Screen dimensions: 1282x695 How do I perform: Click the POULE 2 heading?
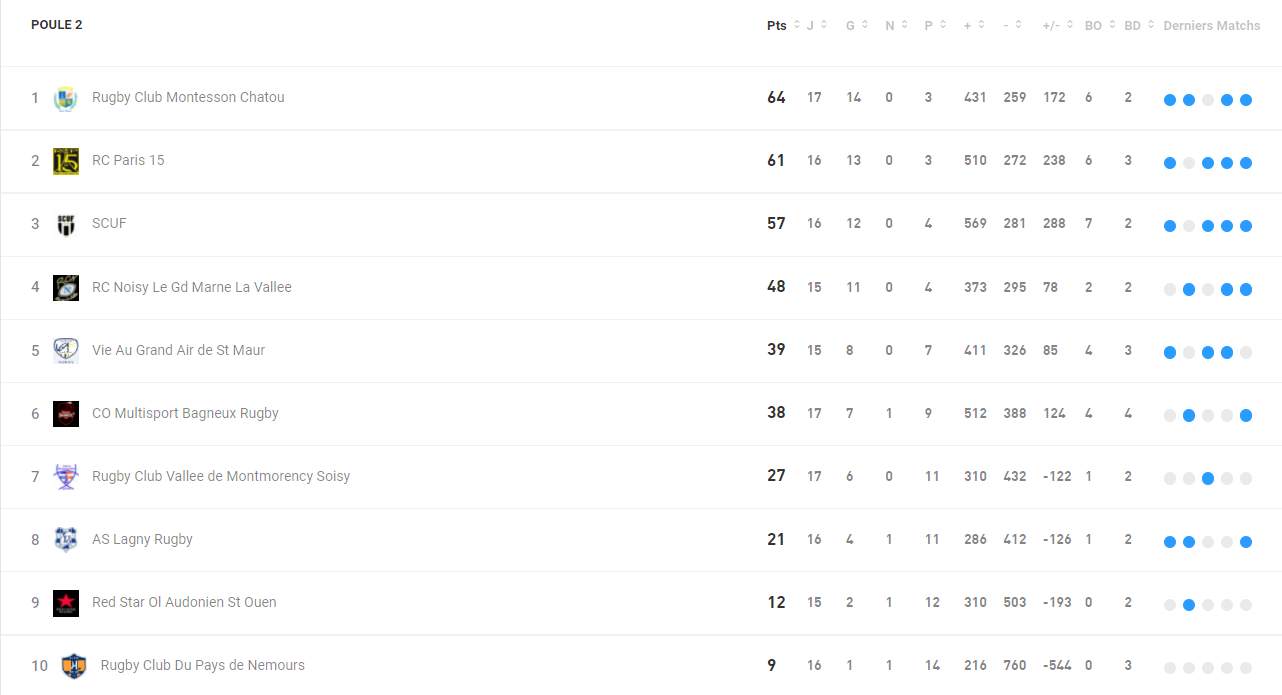57,24
